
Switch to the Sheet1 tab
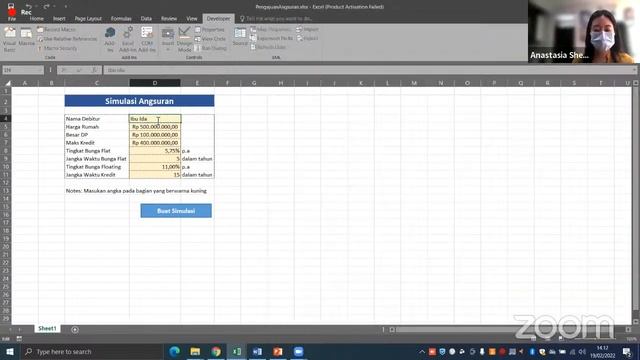click(x=47, y=329)
